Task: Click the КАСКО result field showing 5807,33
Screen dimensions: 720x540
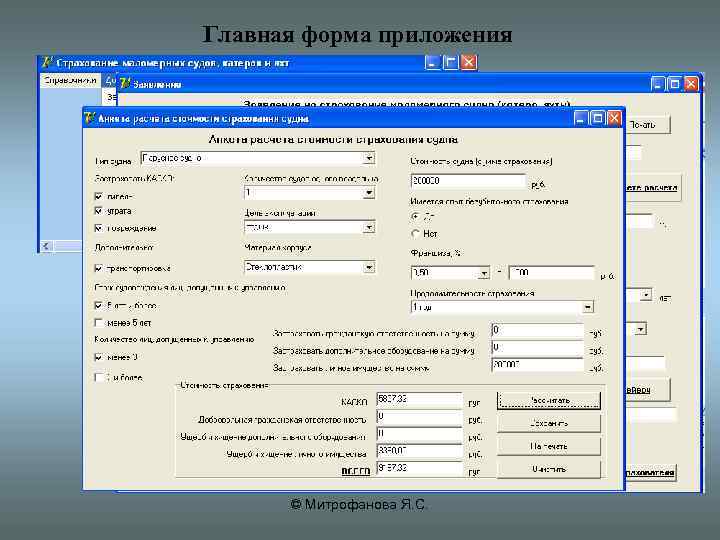Action: tap(419, 399)
